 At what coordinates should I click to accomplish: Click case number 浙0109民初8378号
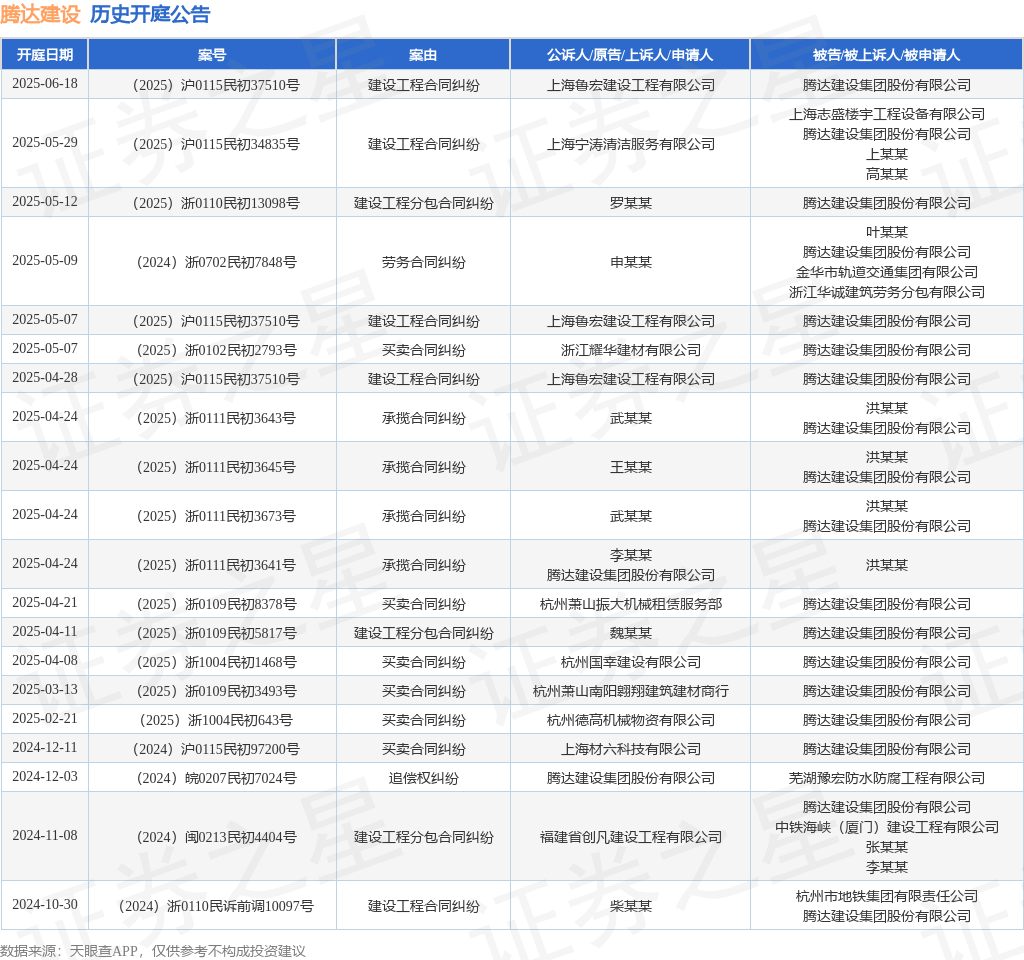pos(216,604)
